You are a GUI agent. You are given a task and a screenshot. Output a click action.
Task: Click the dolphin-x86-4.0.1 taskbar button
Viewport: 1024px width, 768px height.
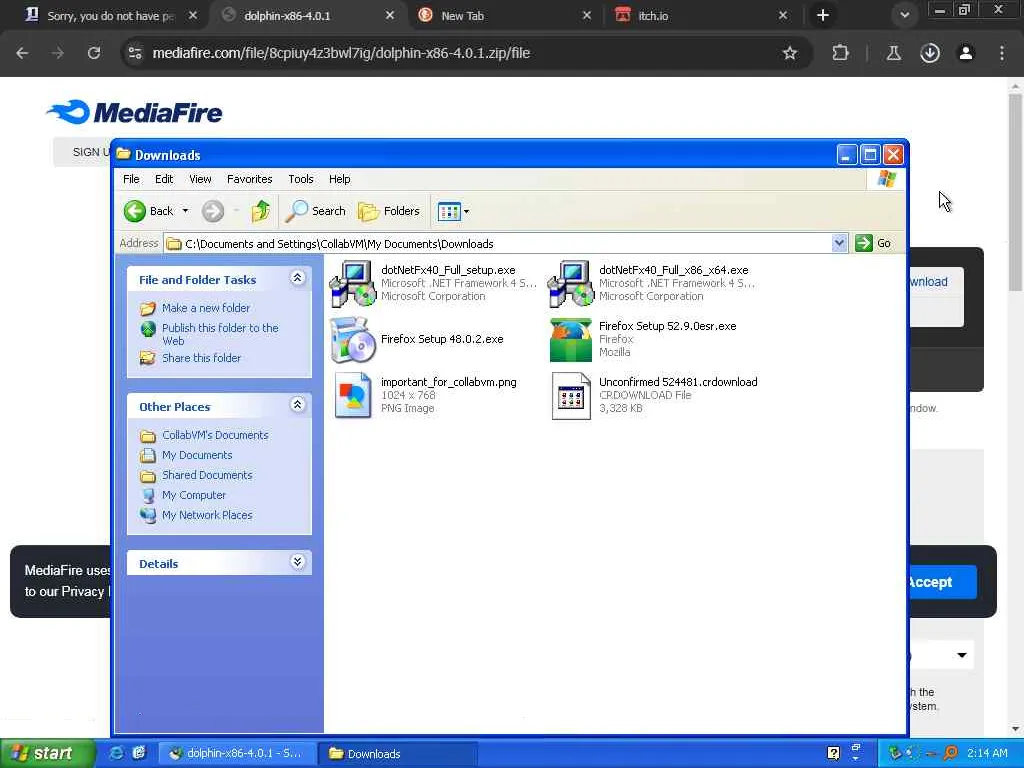pos(238,754)
